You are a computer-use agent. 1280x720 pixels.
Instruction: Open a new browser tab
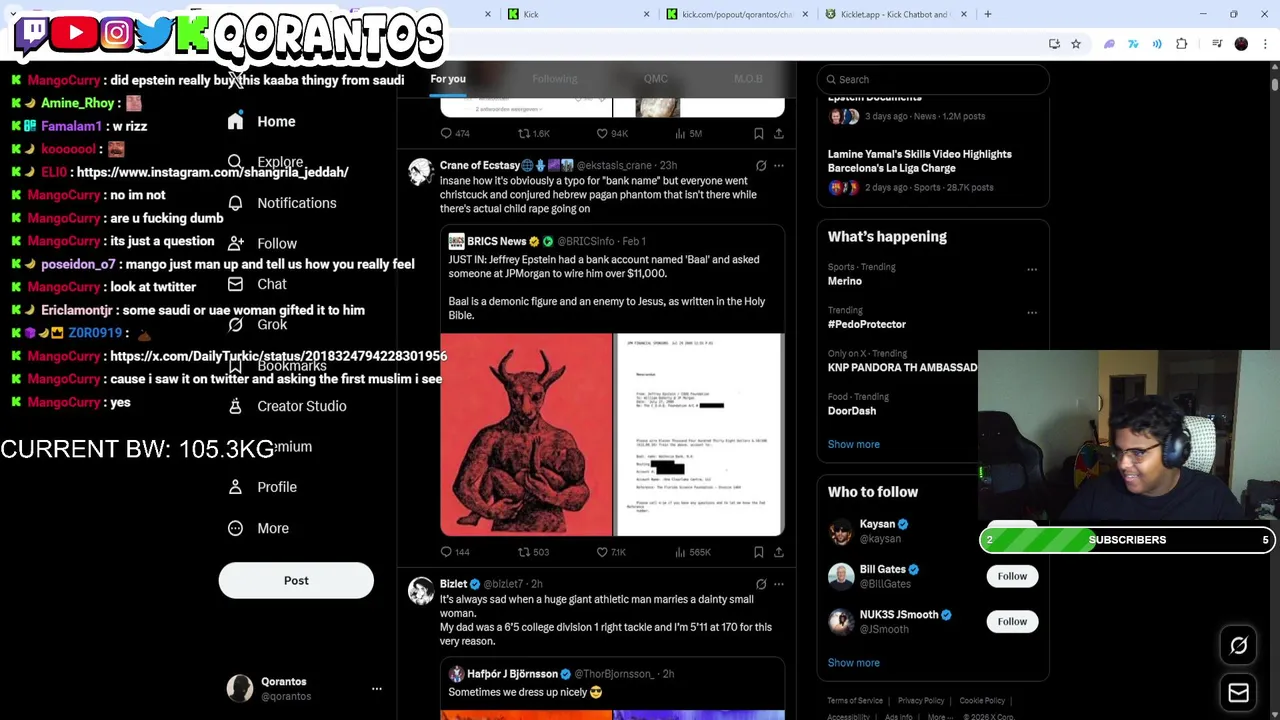(988, 14)
